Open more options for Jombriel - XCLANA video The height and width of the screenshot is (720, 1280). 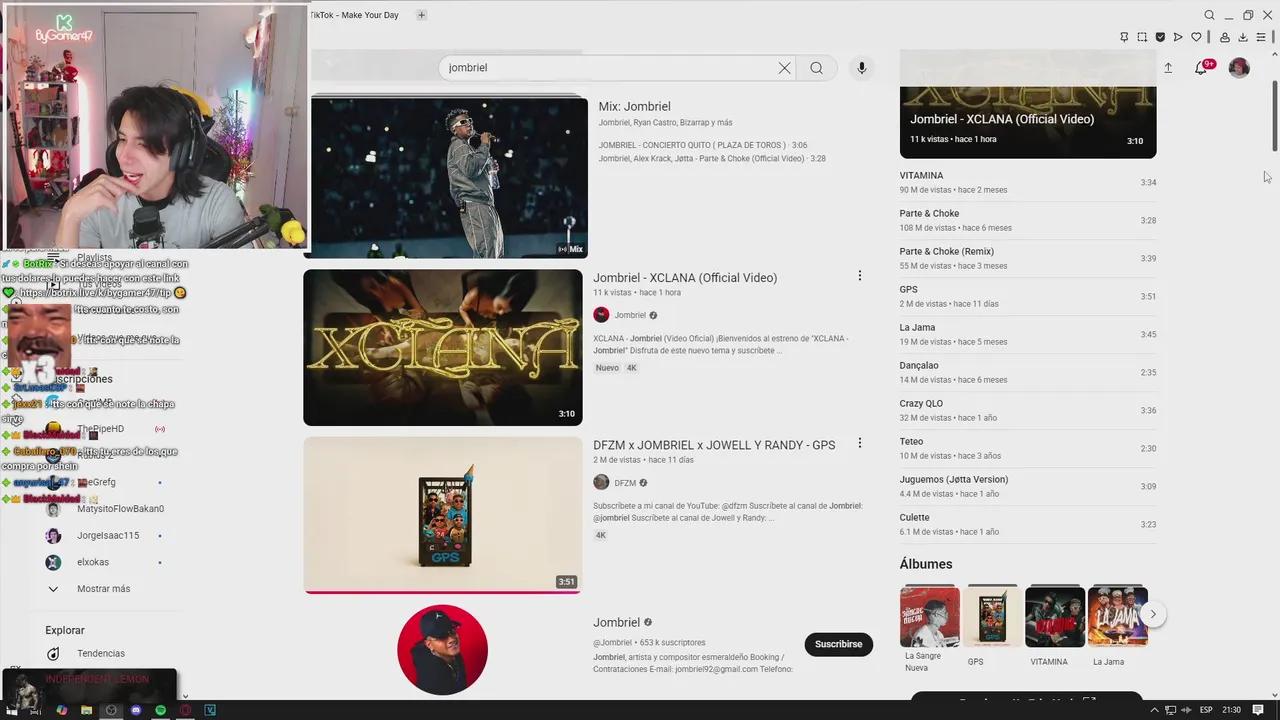click(x=859, y=276)
